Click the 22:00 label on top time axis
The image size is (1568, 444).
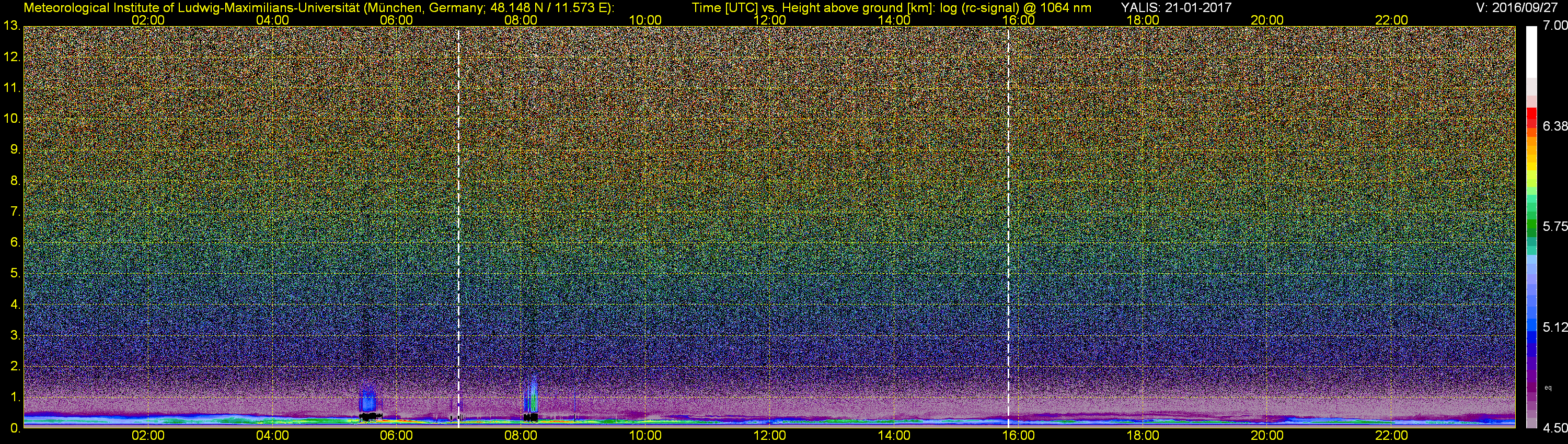(1391, 19)
